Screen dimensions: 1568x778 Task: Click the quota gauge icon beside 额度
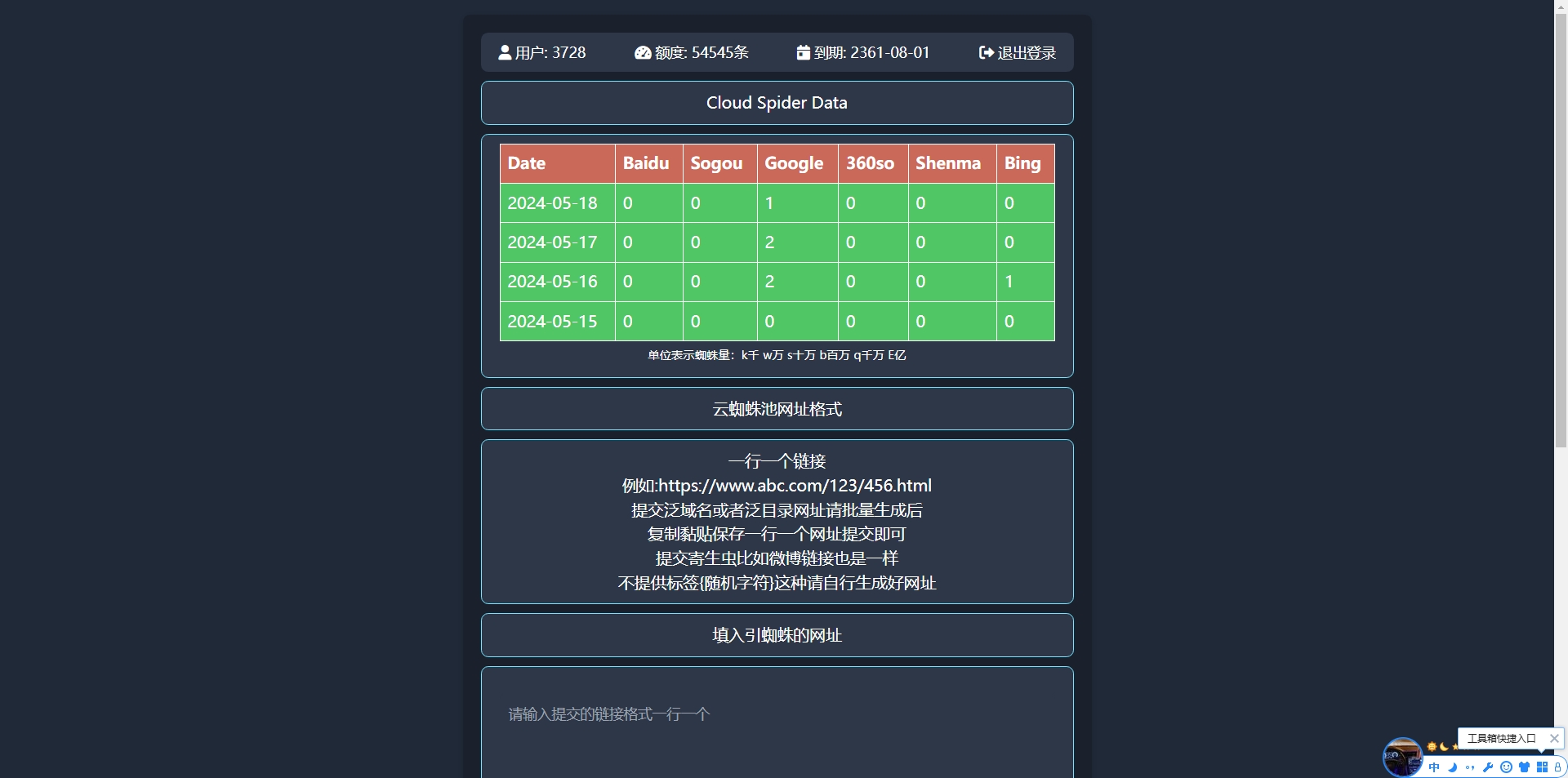pyautogui.click(x=643, y=52)
